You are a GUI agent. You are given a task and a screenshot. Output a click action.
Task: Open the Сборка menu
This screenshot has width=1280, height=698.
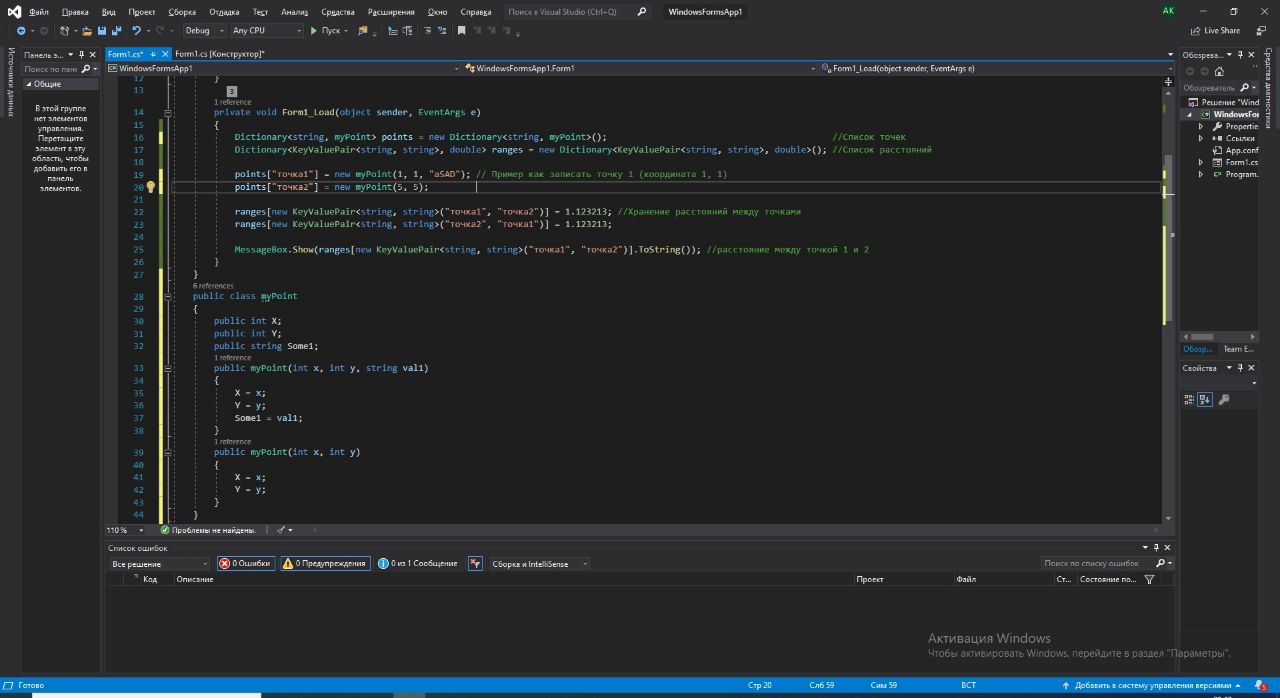pos(182,12)
